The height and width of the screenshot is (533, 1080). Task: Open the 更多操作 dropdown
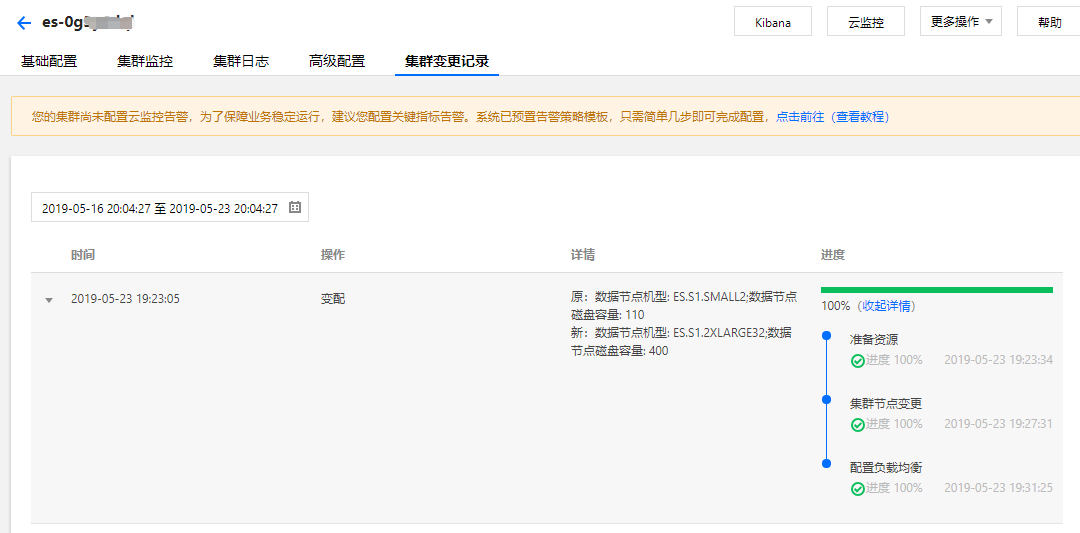(x=961, y=21)
